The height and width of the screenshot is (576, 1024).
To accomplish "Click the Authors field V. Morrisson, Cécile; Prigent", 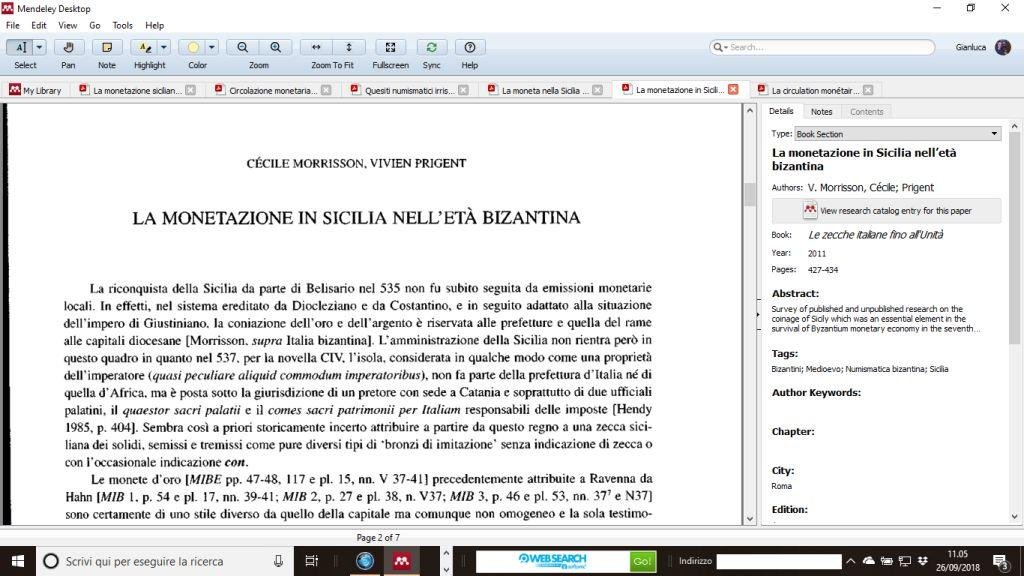I will pos(871,187).
